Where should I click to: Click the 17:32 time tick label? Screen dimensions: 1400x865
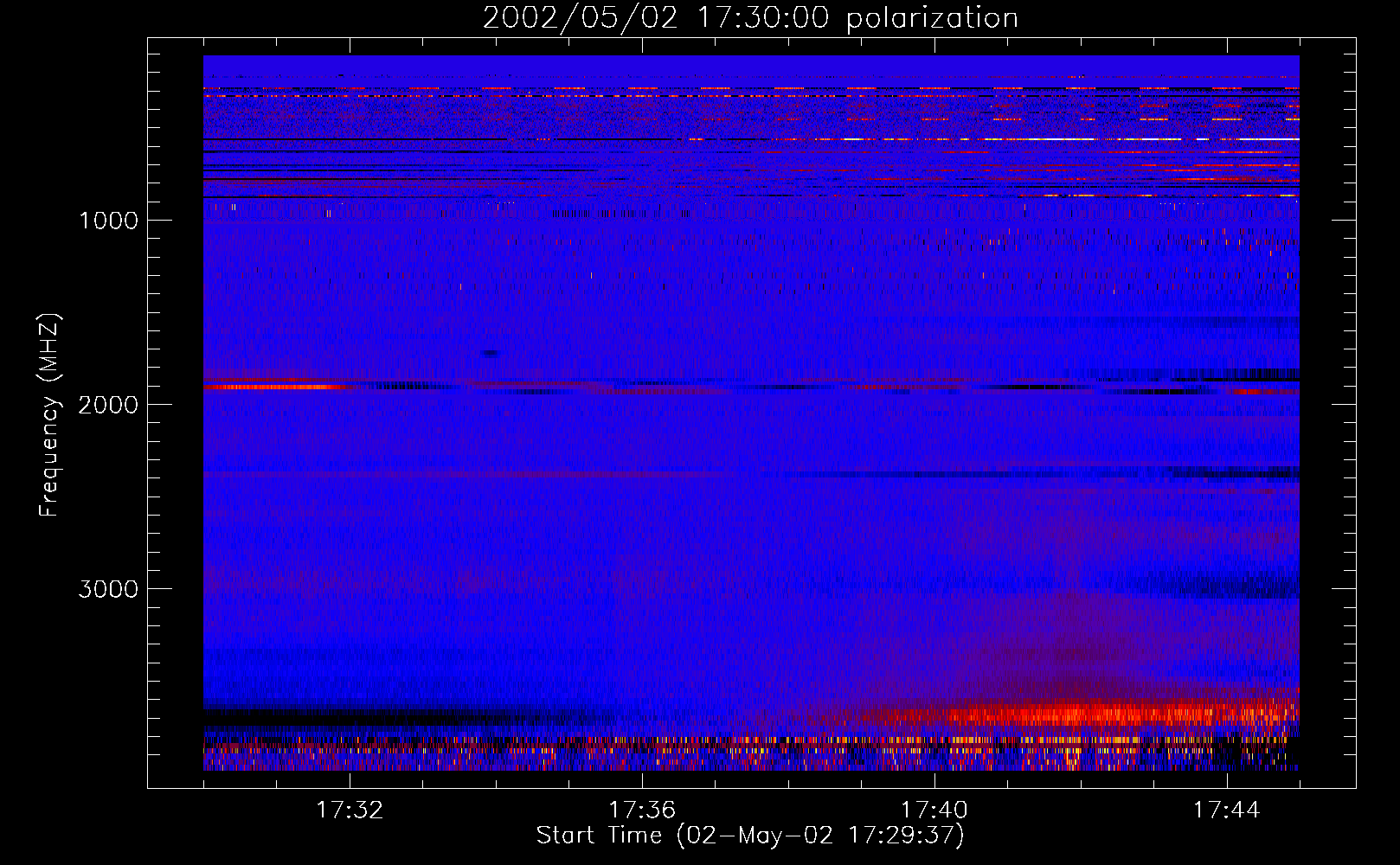[350, 811]
